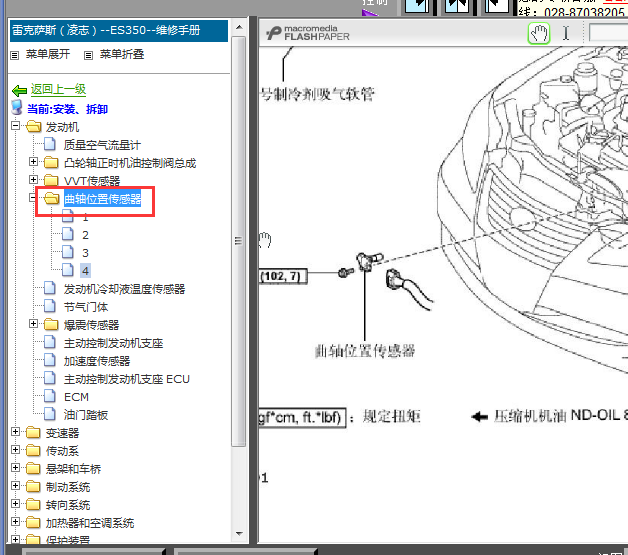628x555 pixels.
Task: Select the 转向系统 label
Action: coord(68,505)
